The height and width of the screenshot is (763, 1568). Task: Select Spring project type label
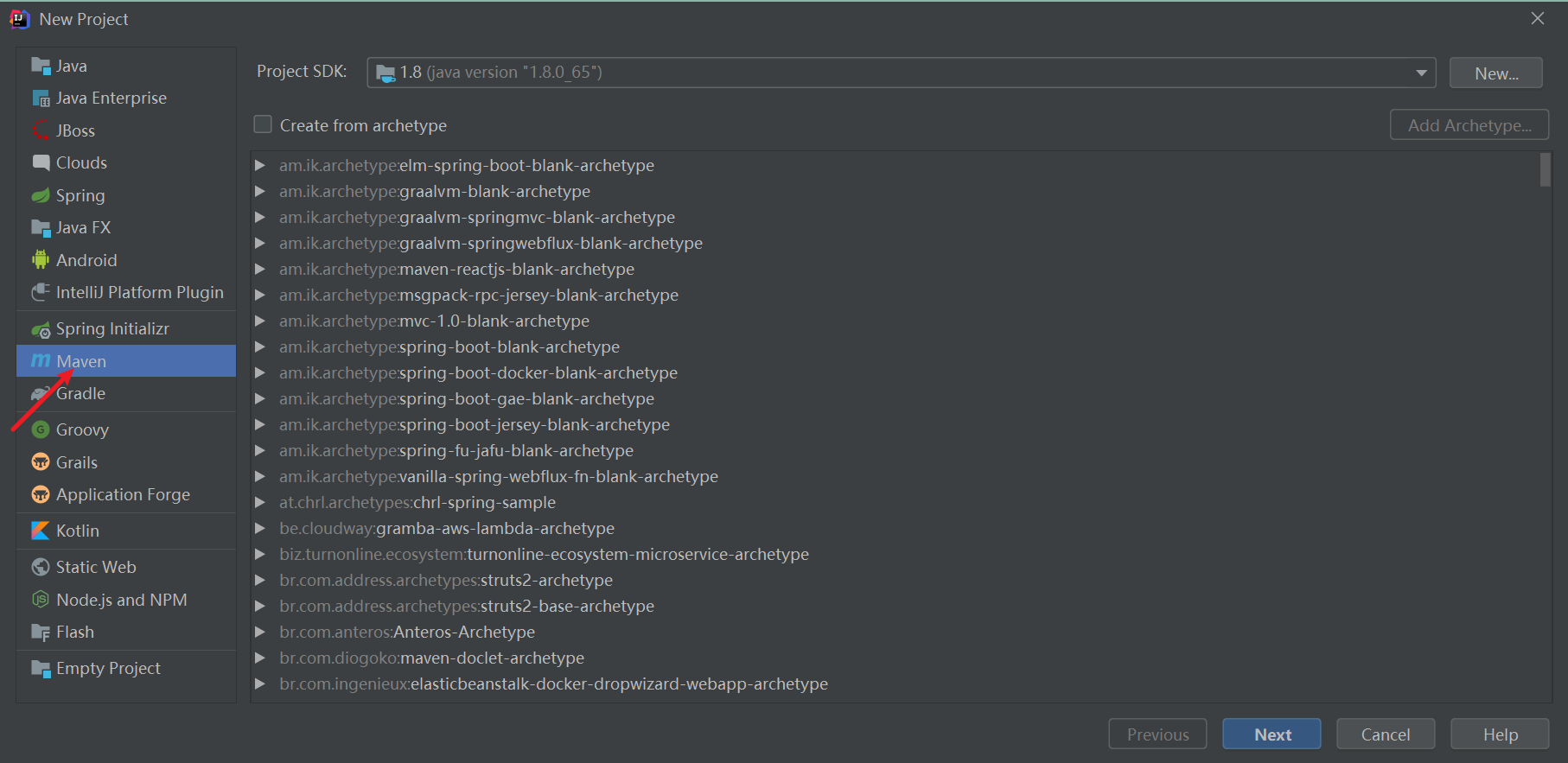[x=80, y=195]
